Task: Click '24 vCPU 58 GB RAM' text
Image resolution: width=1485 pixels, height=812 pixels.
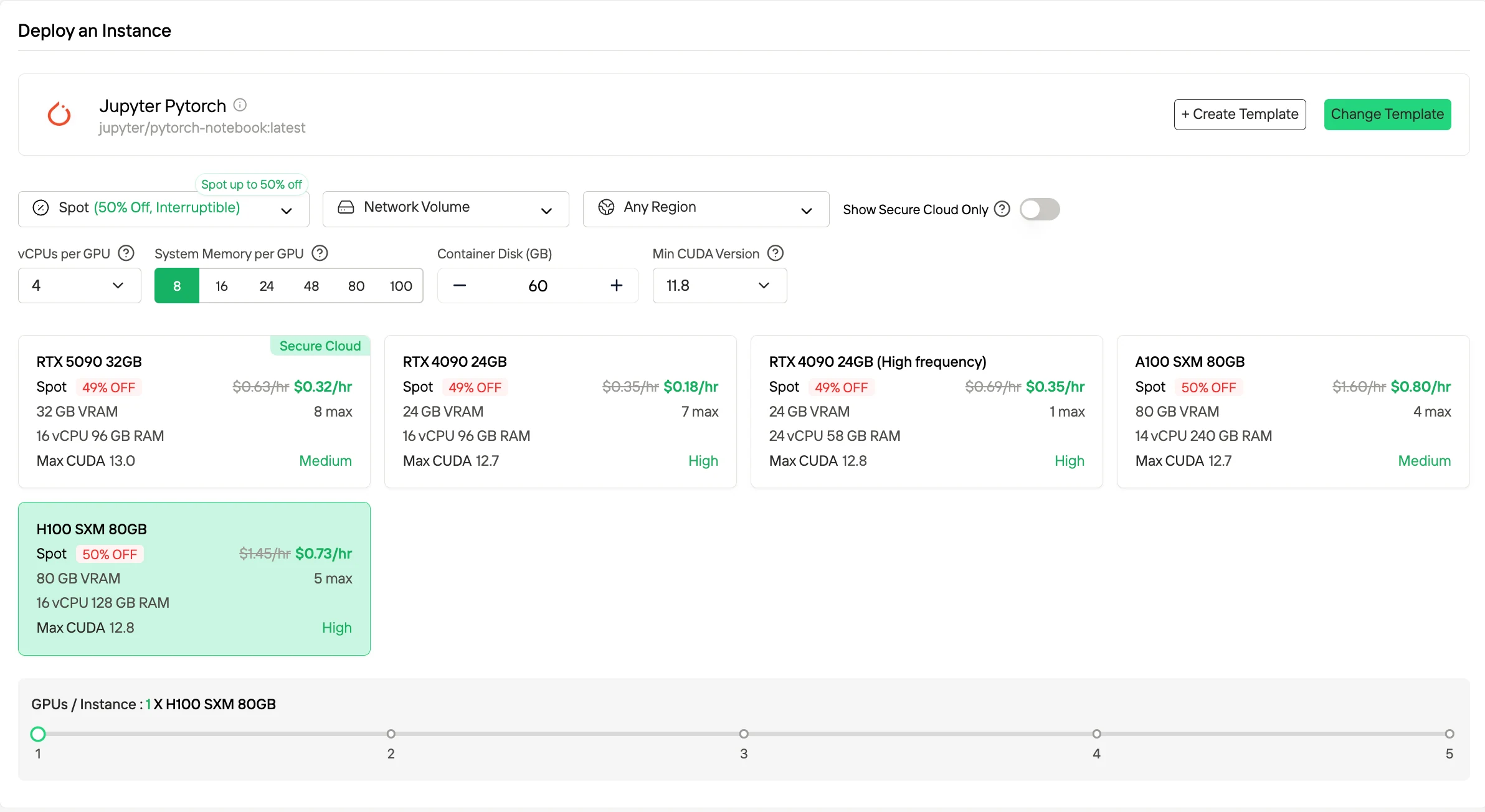Action: pyautogui.click(x=835, y=436)
